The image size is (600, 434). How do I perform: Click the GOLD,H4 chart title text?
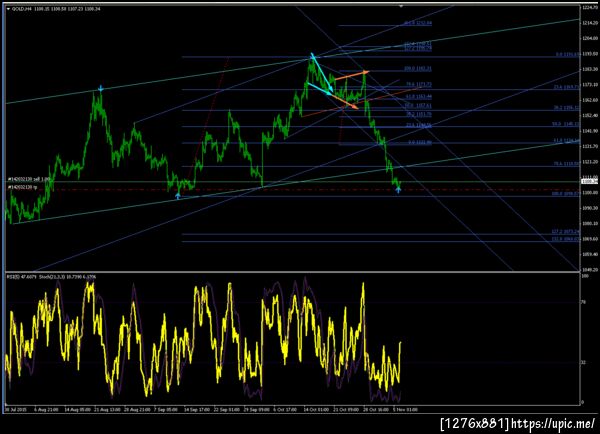[22, 8]
